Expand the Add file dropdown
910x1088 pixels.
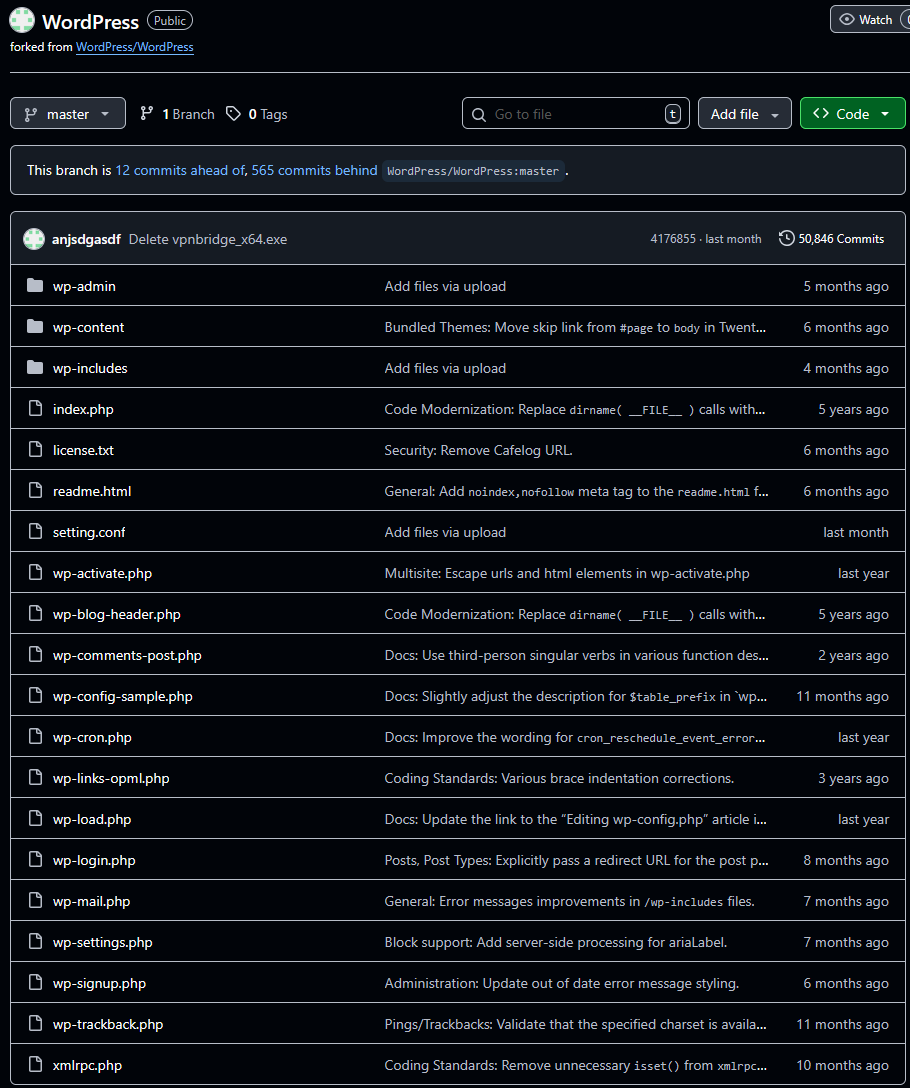pos(745,114)
